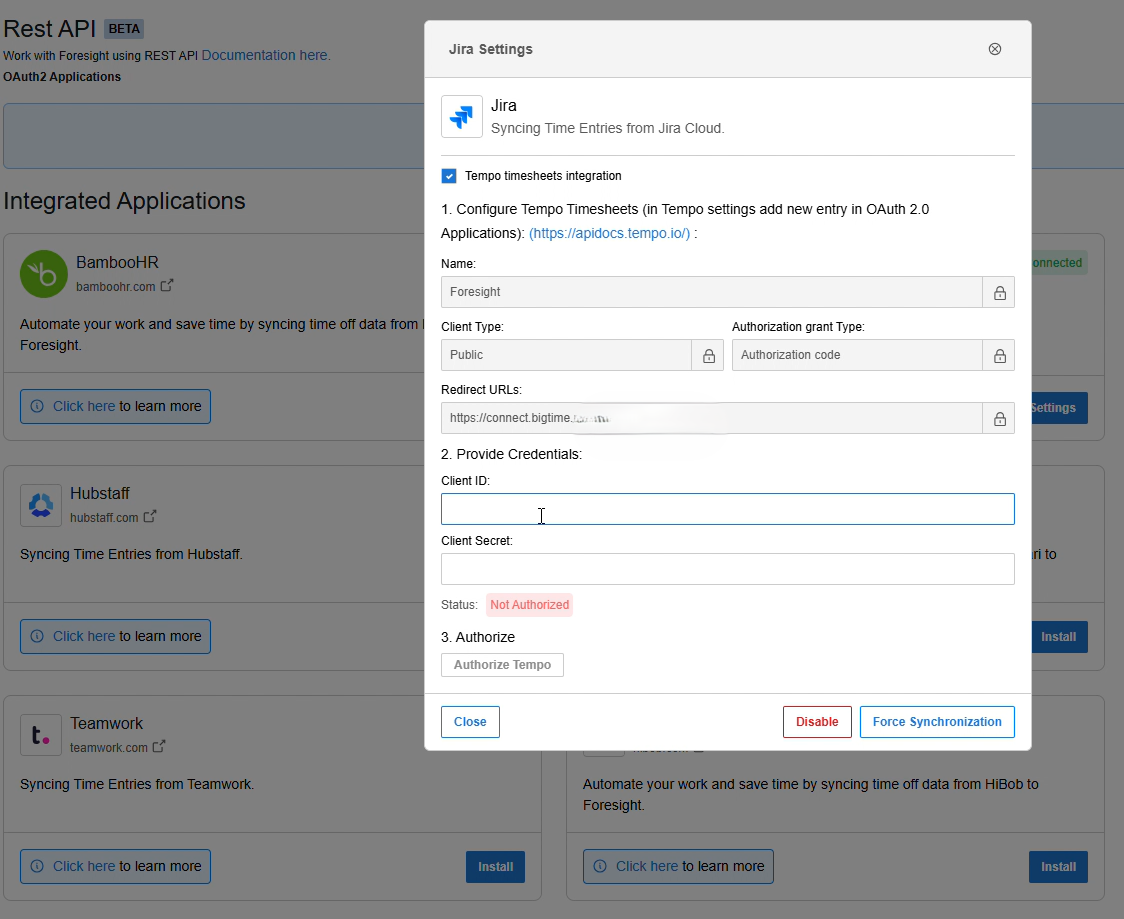Screen dimensions: 1124x919
Task: Click the Not Authorized status badge
Action: [530, 604]
